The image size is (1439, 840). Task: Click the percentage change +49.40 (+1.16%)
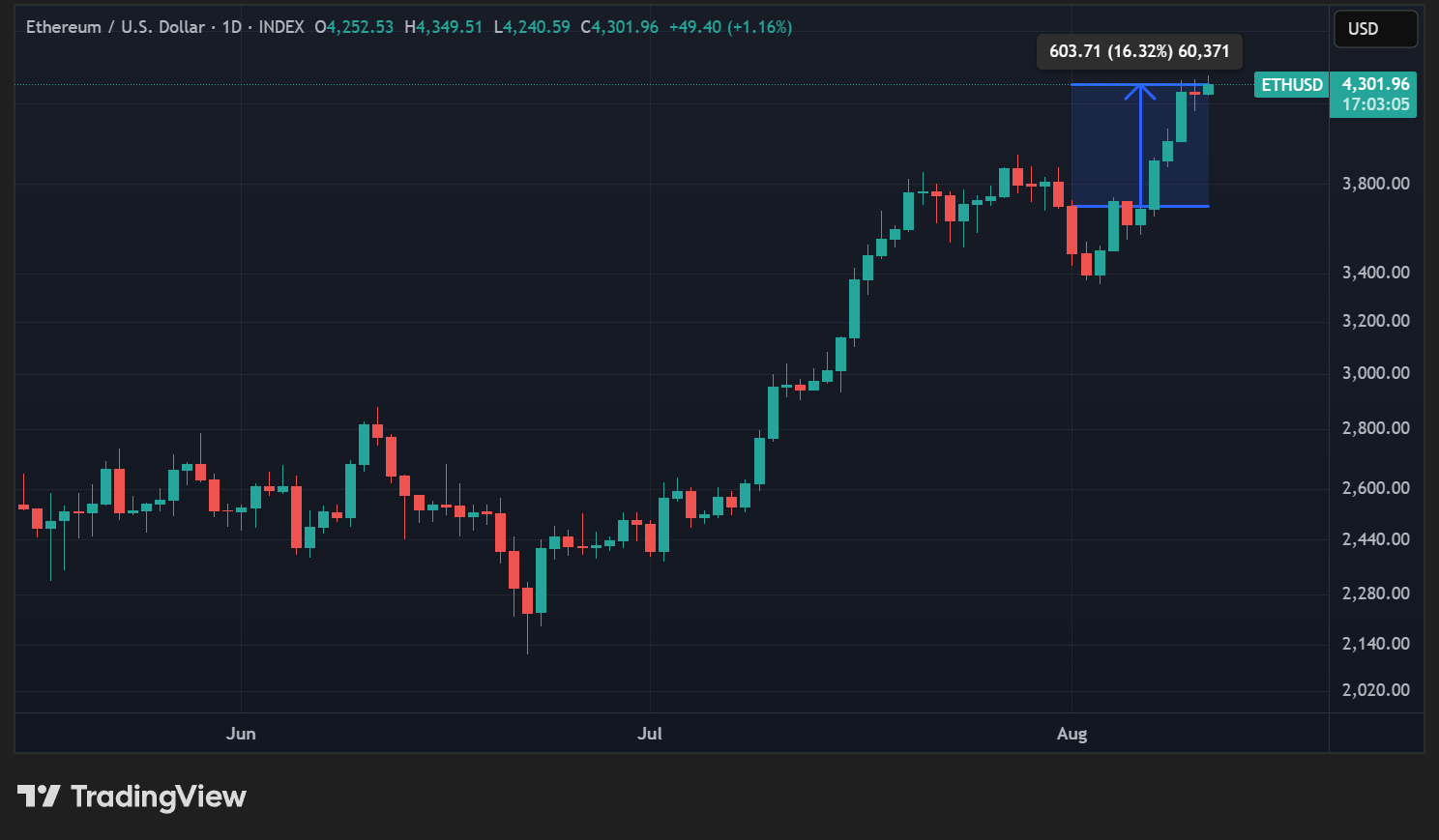(x=729, y=27)
